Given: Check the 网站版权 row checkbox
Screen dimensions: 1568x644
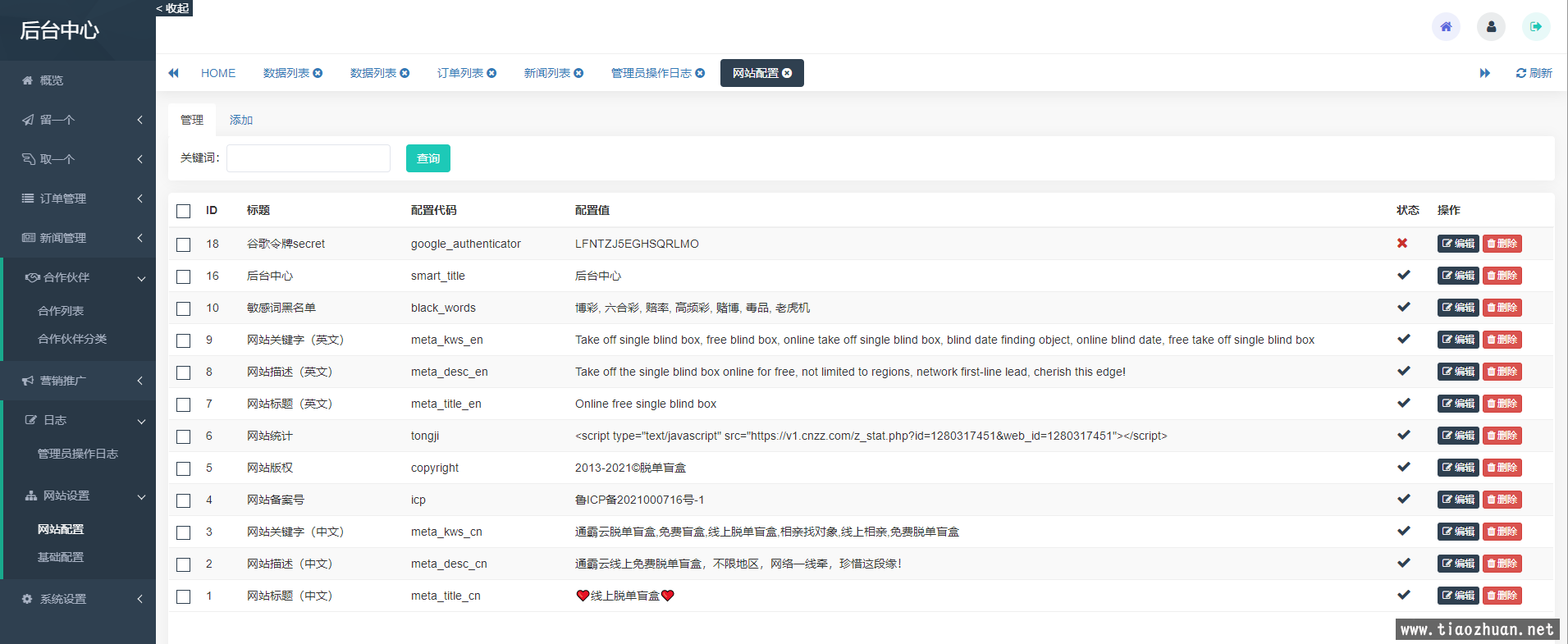Looking at the screenshot, I should pyautogui.click(x=184, y=468).
